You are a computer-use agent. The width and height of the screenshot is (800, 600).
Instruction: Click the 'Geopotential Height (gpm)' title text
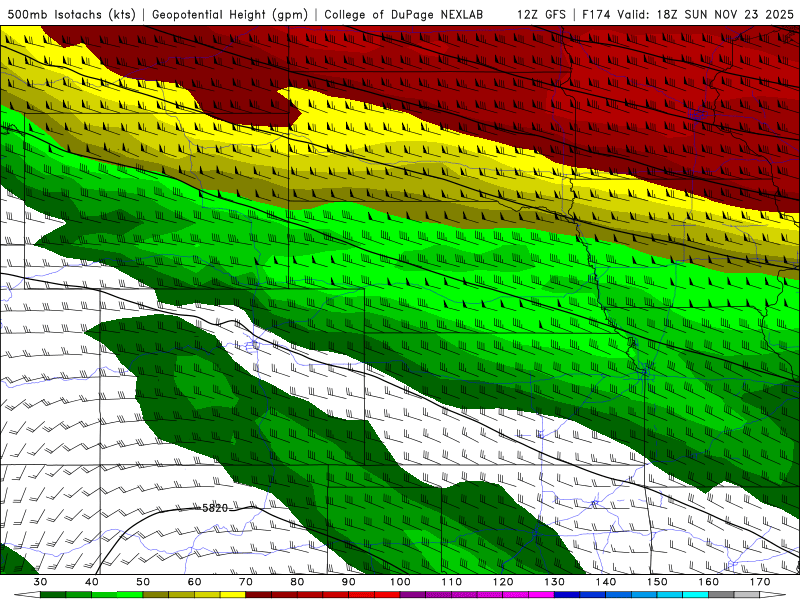pos(230,15)
